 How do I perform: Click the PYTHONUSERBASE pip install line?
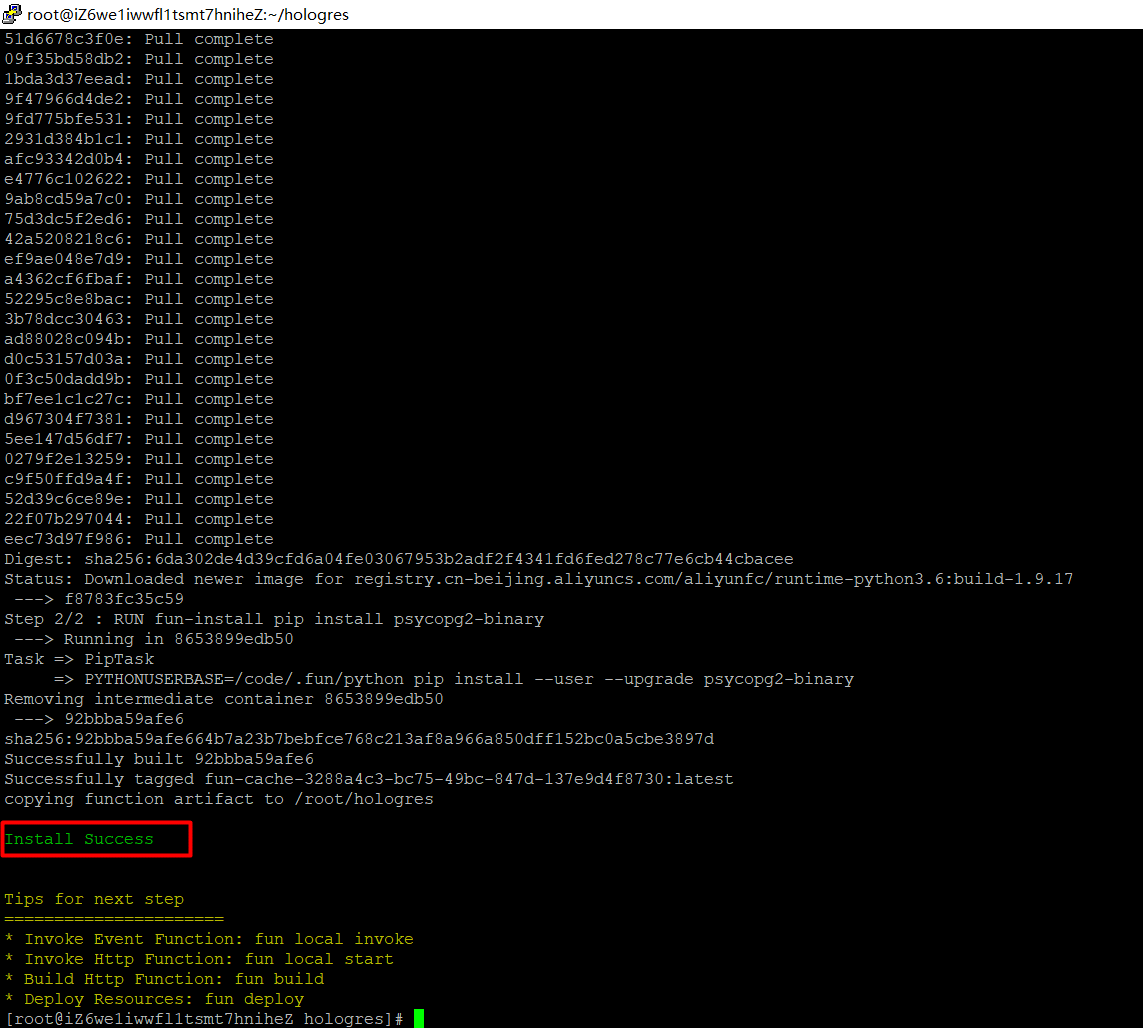pos(453,679)
